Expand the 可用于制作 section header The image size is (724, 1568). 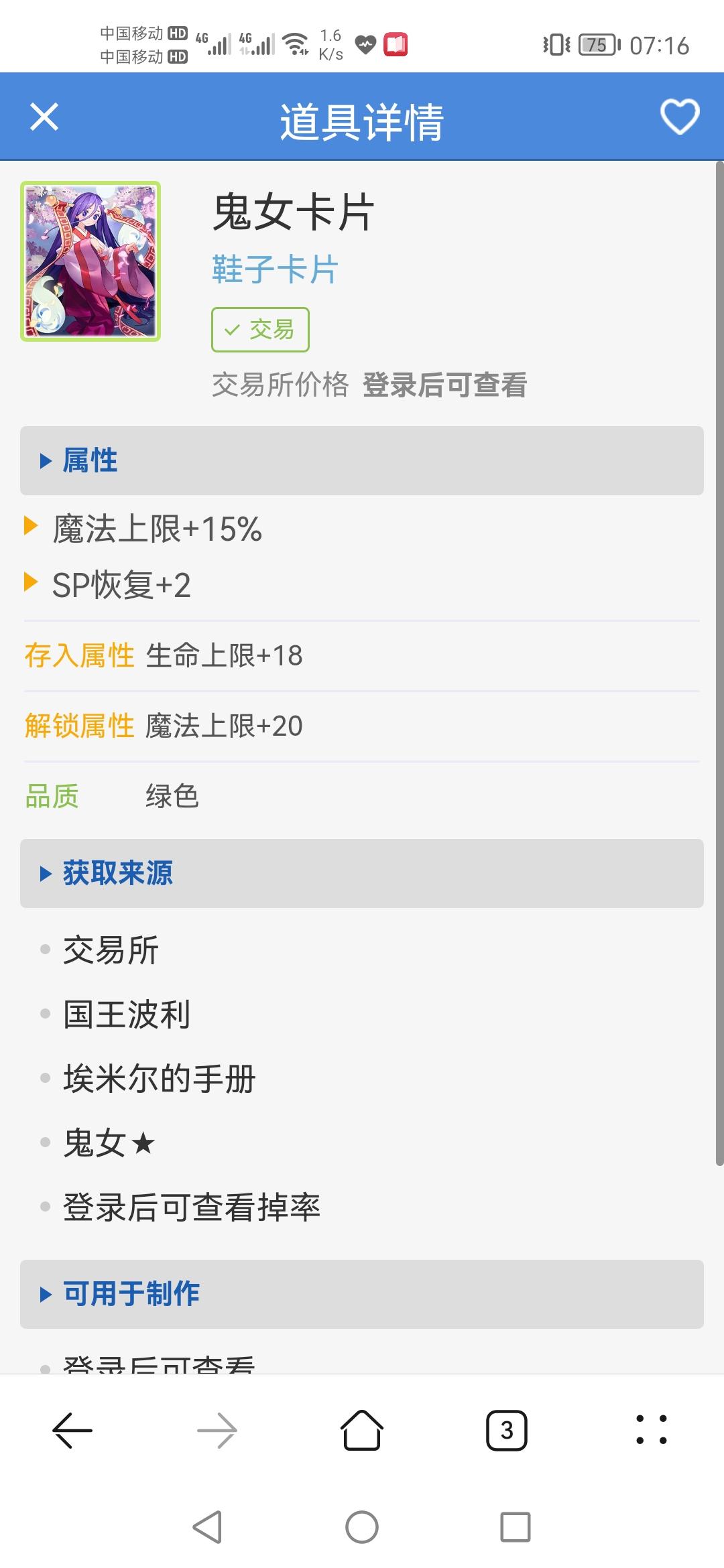click(x=362, y=1294)
